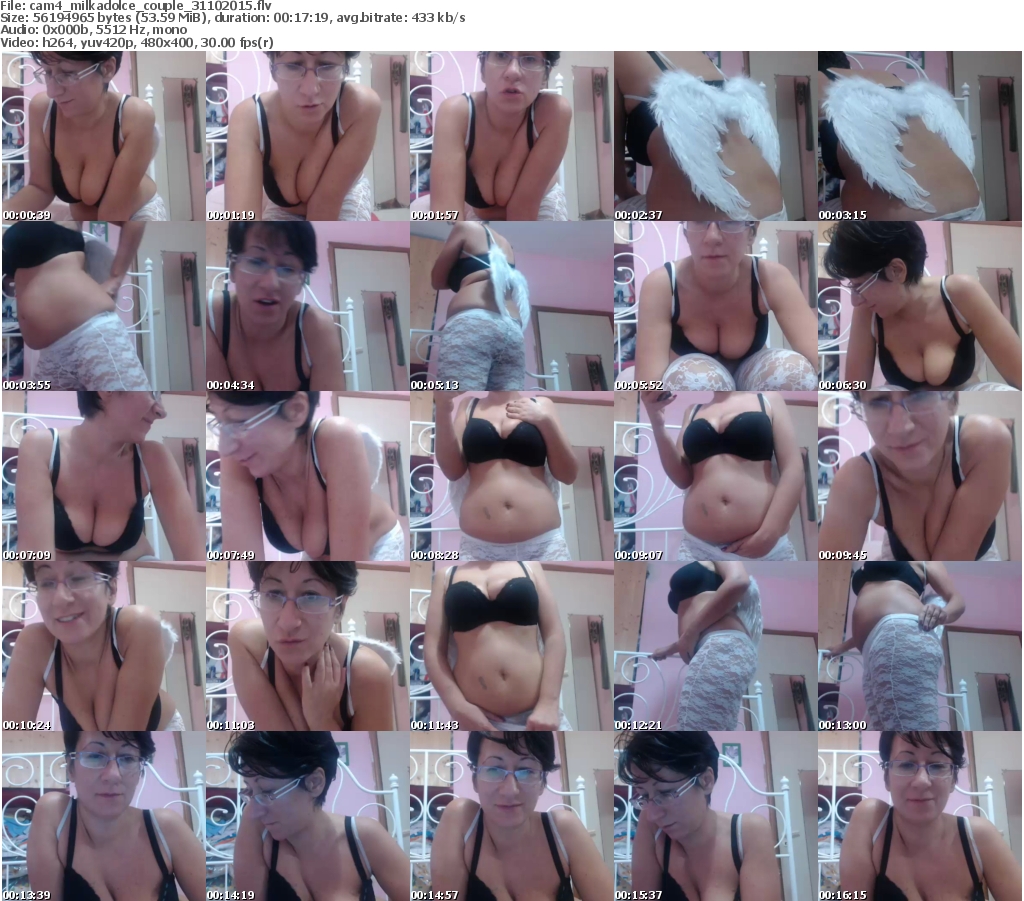Choose frame with timestamp 00:15:37
Image resolution: width=1024 pixels, height=901 pixels.
click(x=716, y=816)
